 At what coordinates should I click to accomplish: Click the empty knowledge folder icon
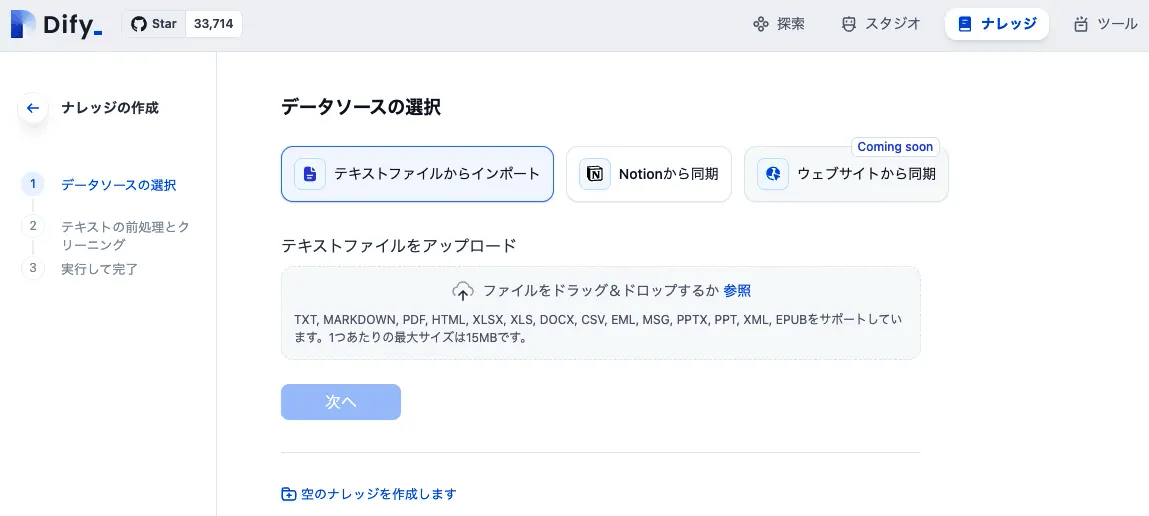coord(289,494)
